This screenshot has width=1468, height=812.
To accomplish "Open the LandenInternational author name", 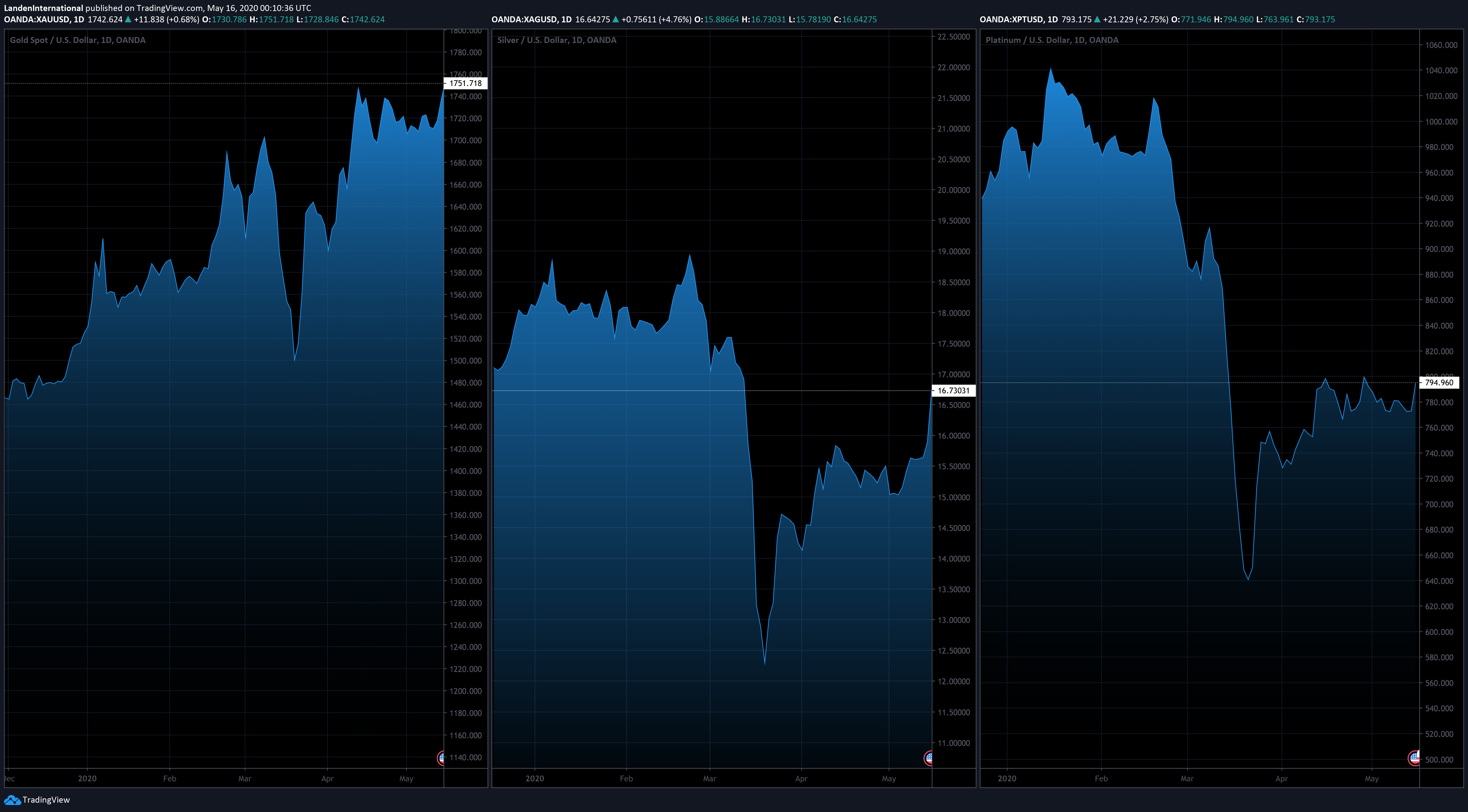I will 43,8.
